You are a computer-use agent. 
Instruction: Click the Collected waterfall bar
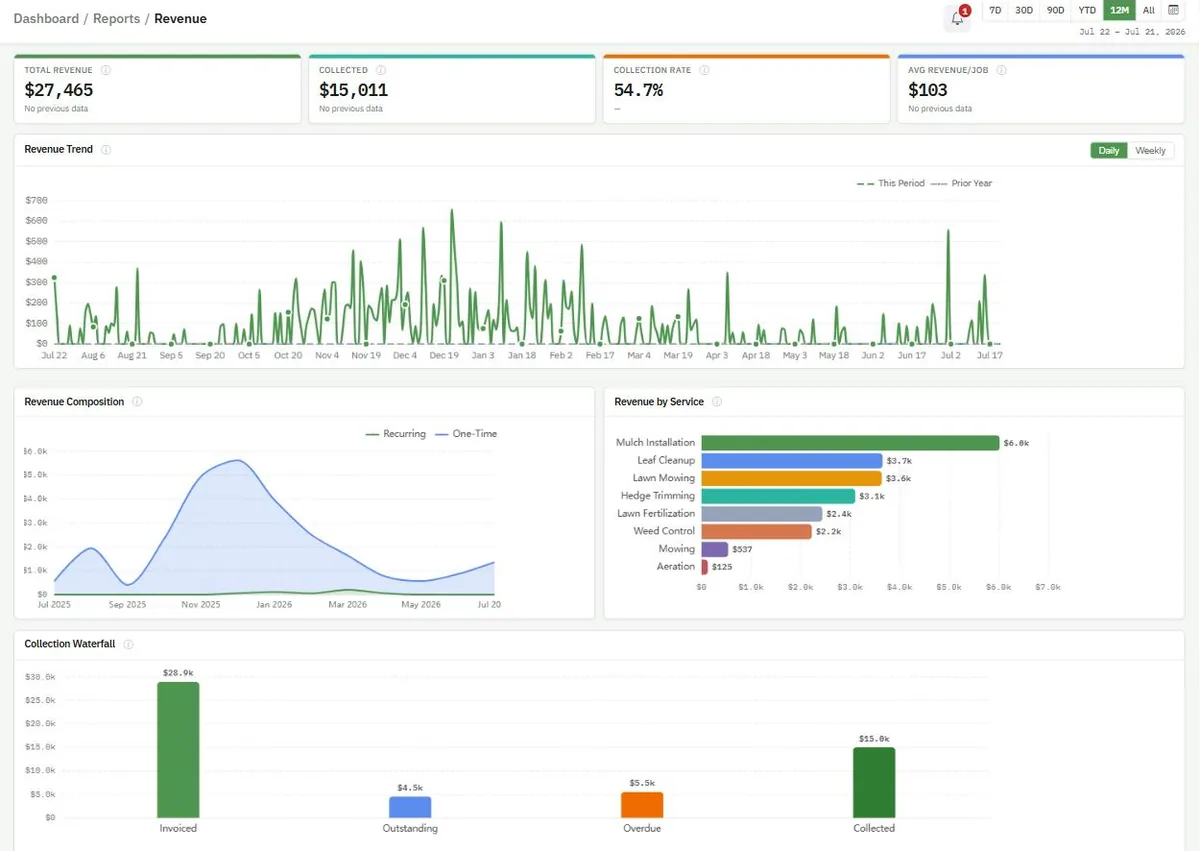point(874,783)
